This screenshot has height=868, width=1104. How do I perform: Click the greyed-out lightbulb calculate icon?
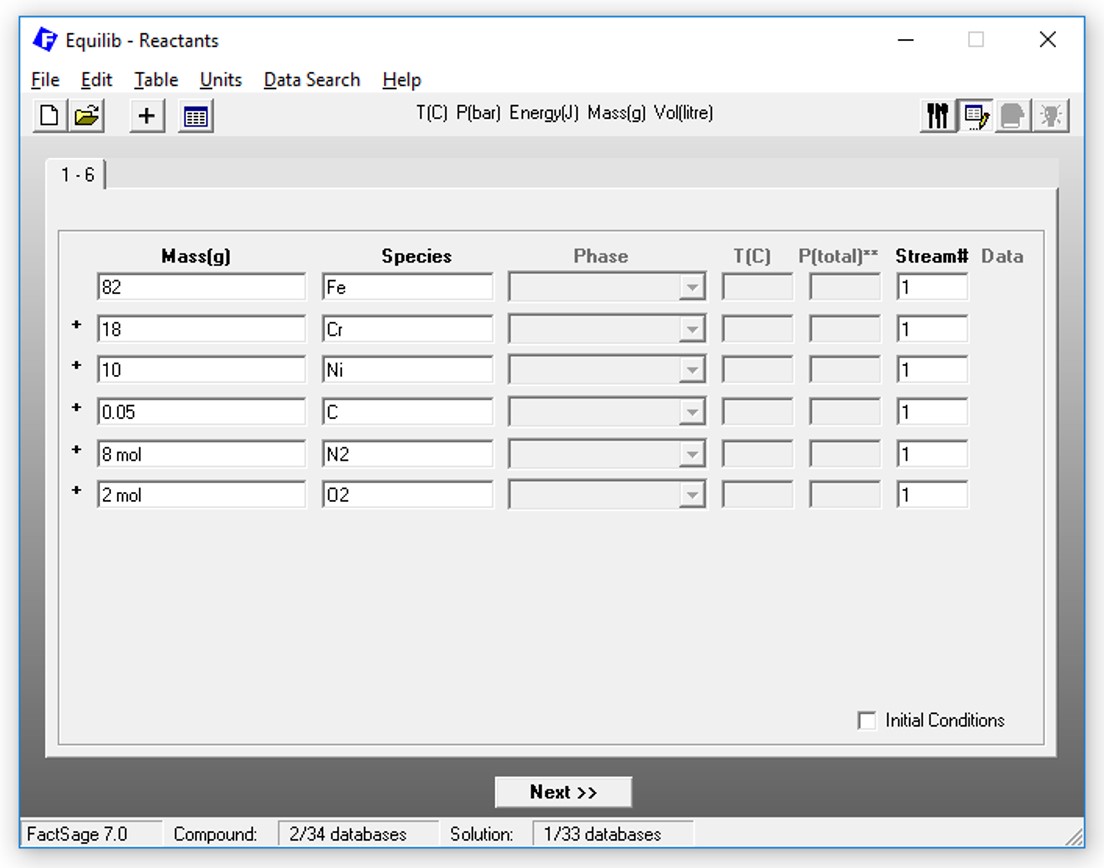click(x=1050, y=116)
